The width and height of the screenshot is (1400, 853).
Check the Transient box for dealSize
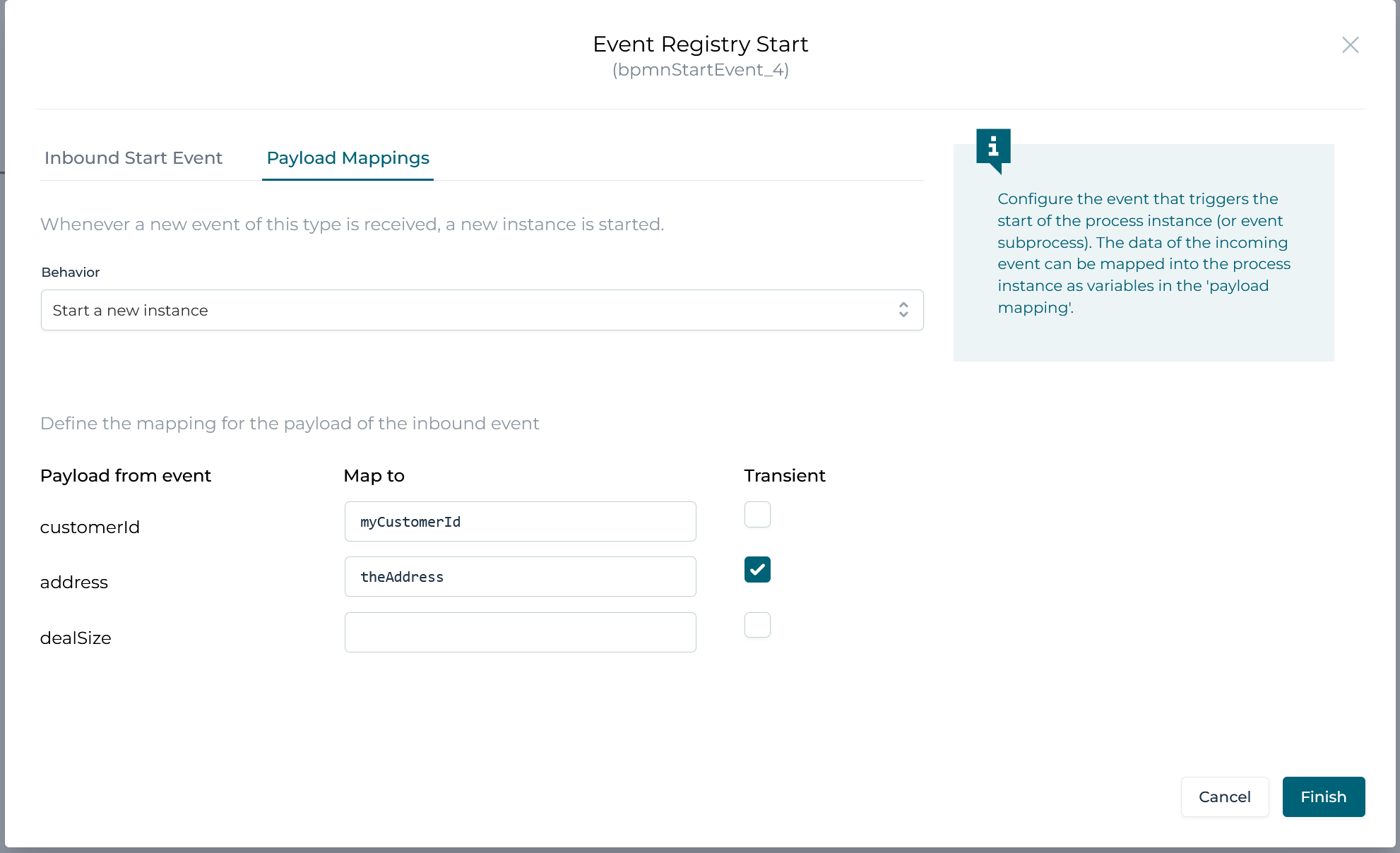757,625
